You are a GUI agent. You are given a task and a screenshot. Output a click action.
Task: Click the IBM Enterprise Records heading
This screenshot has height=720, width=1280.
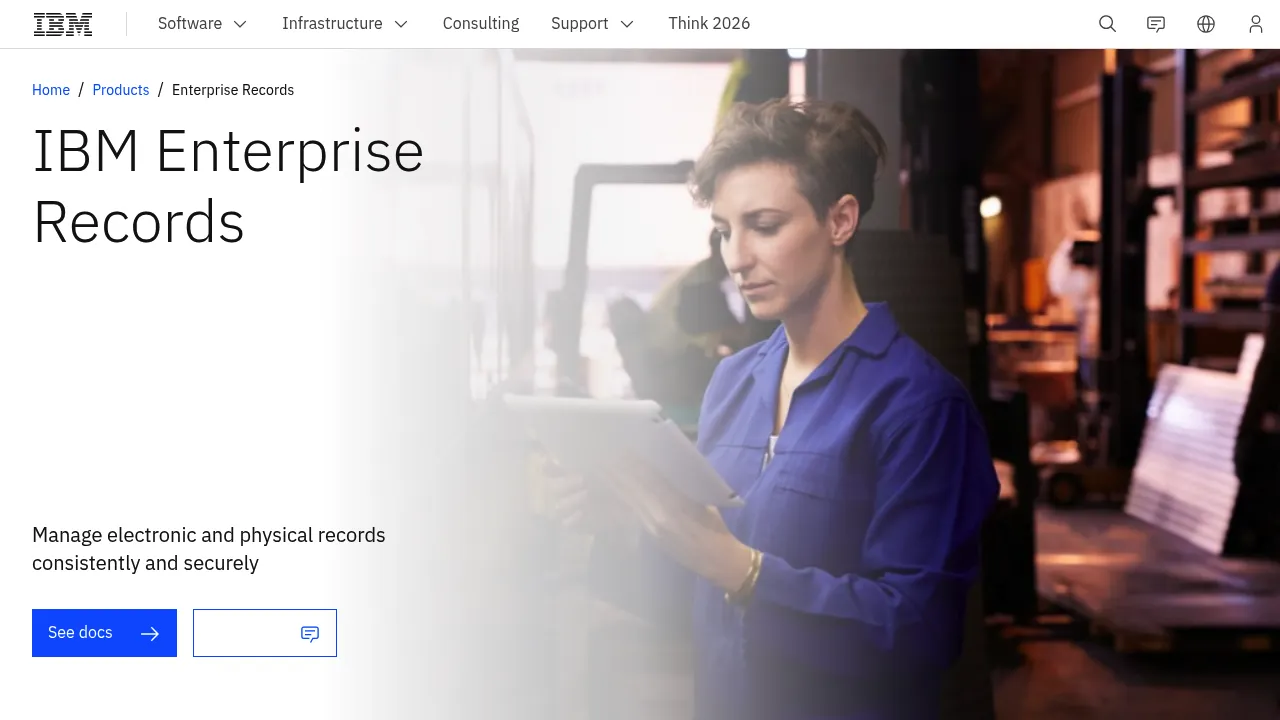(229, 186)
